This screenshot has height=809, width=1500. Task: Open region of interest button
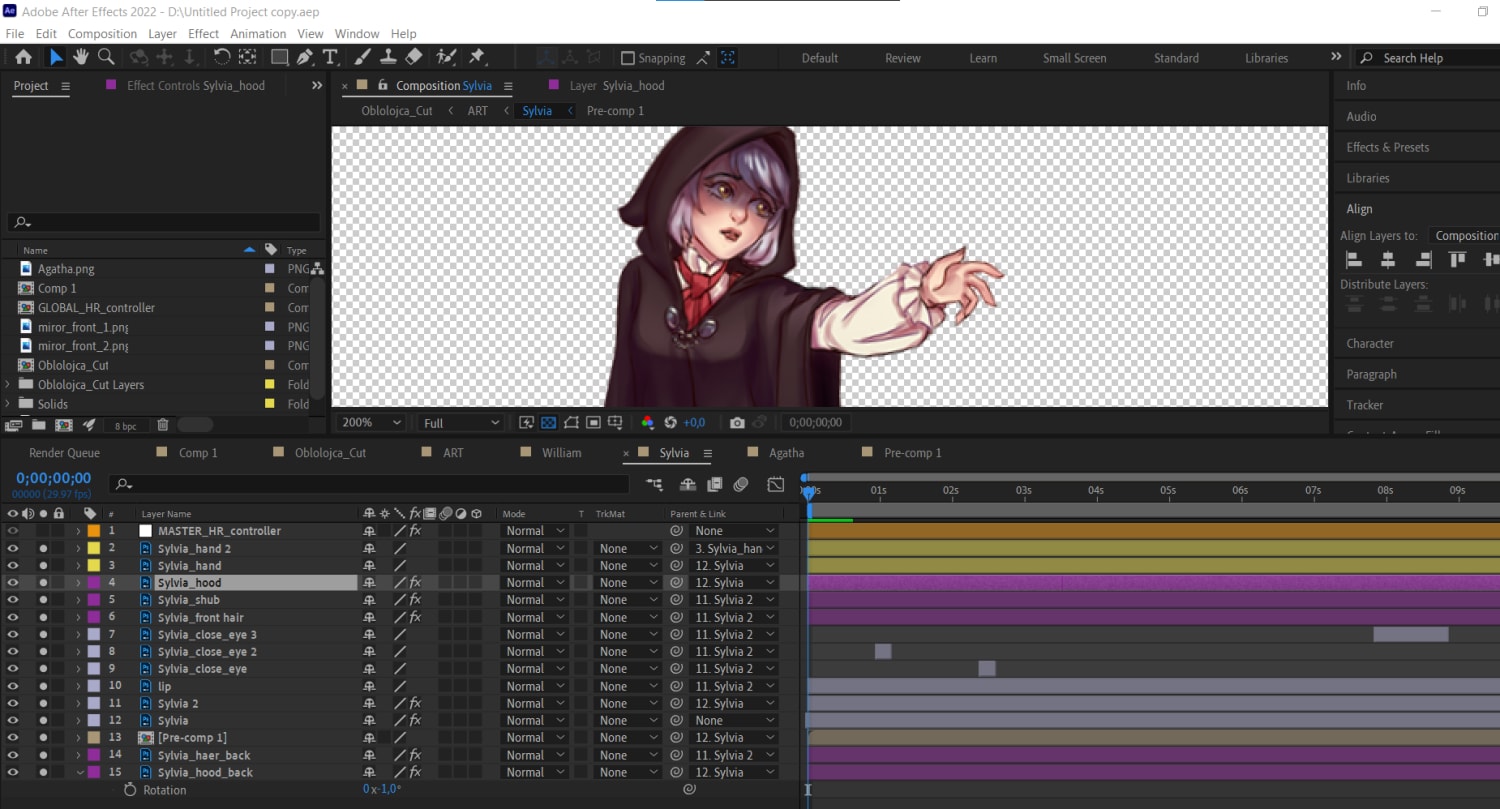coord(593,423)
